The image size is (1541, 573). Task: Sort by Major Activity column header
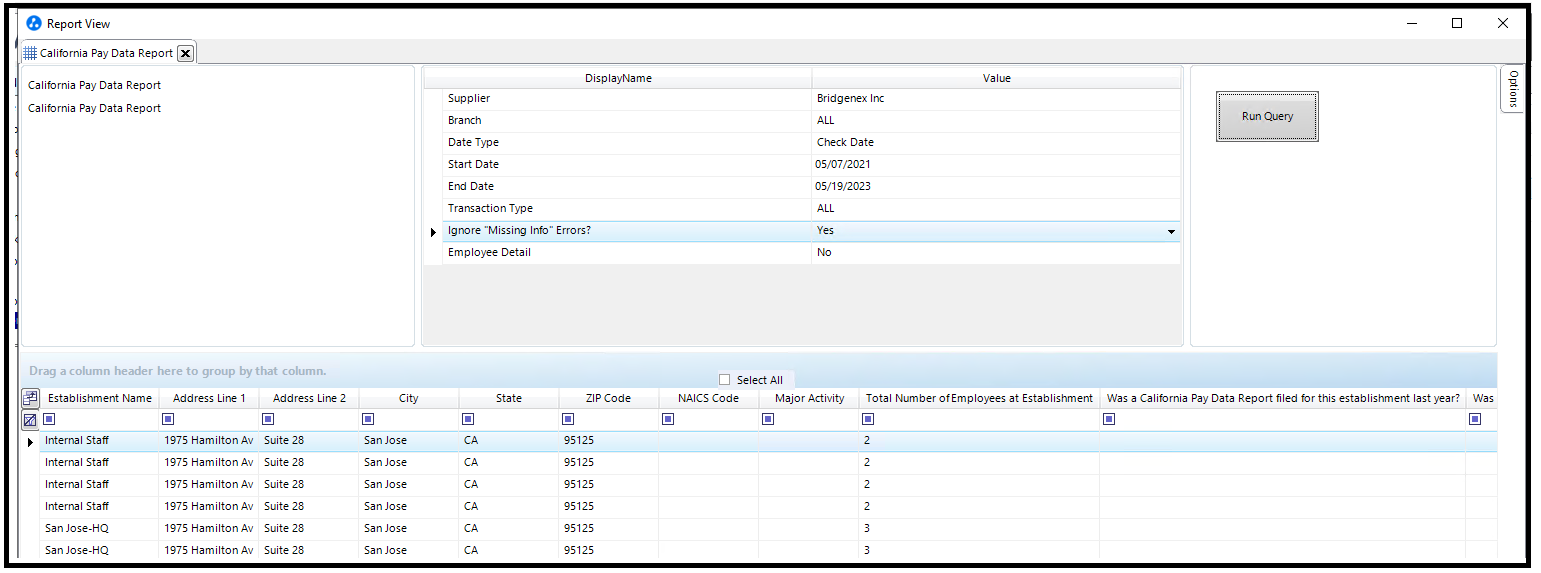809,398
